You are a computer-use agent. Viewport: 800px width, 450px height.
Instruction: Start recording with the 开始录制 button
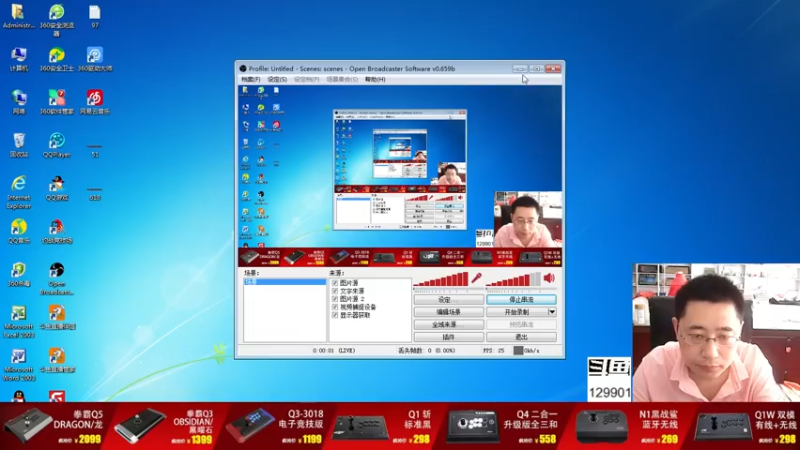pyautogui.click(x=517, y=312)
